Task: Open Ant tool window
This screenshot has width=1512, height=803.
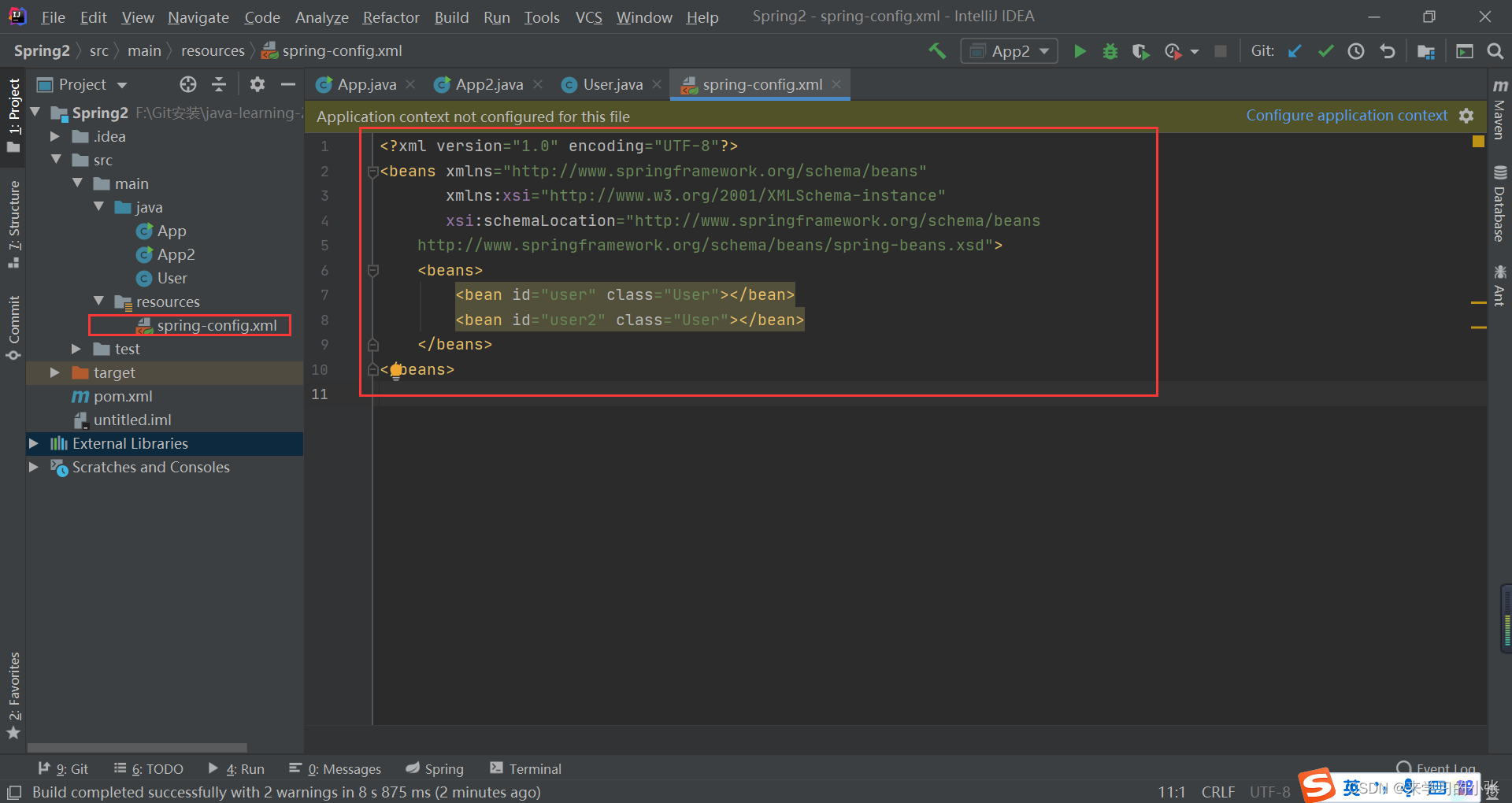Action: pos(1499,285)
